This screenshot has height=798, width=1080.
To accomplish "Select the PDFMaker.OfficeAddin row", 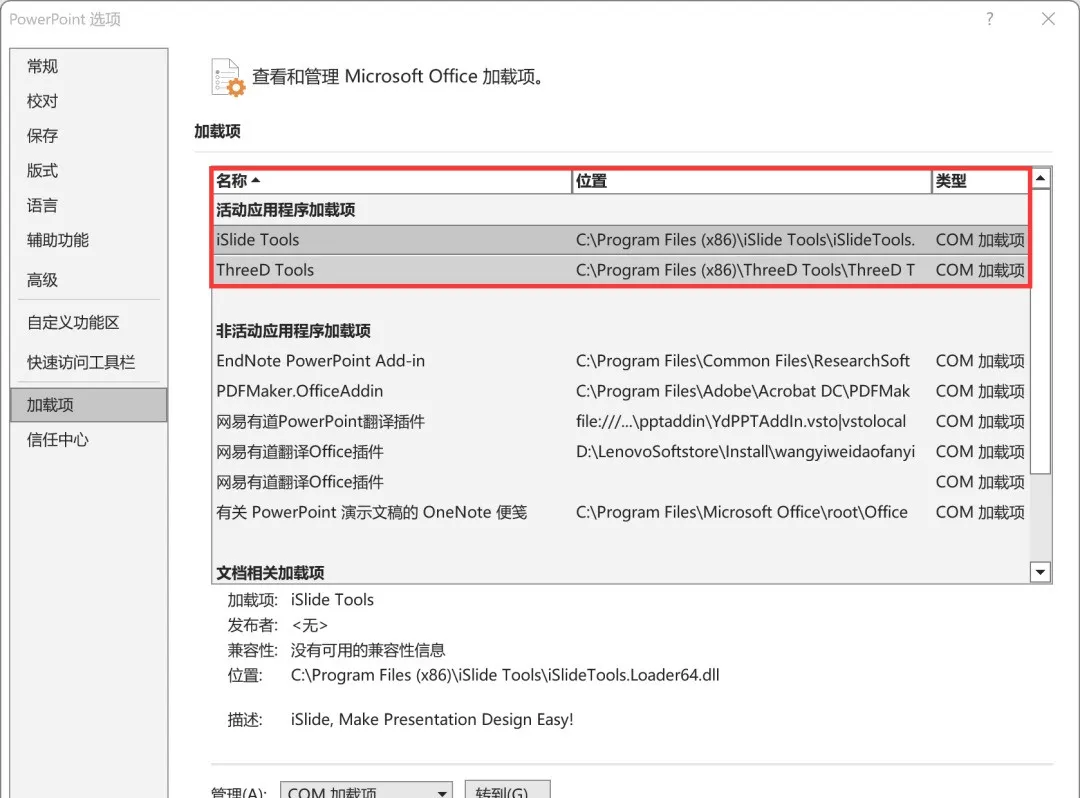I will click(621, 391).
